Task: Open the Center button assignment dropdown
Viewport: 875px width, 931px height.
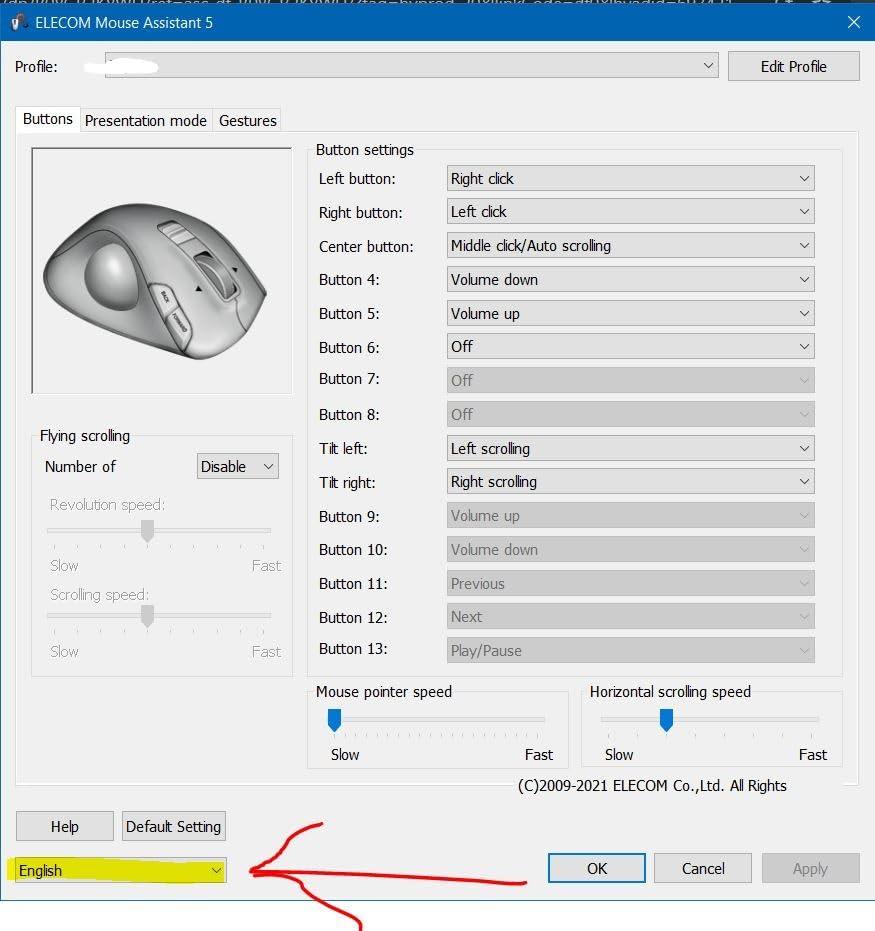Action: click(630, 246)
